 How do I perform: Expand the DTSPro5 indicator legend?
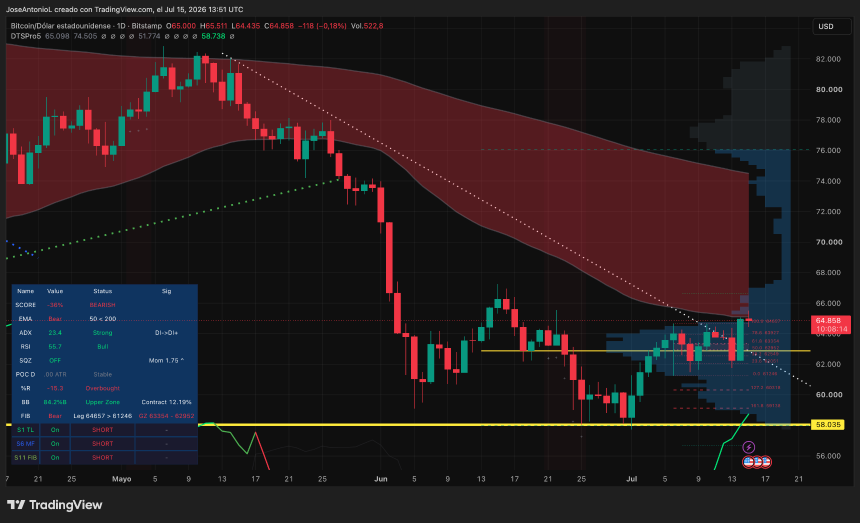pyautogui.click(x=25, y=36)
